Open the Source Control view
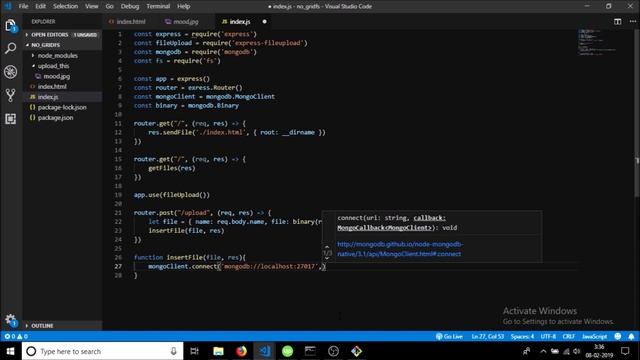Viewport: 640px width, 360px height. pos(11,95)
